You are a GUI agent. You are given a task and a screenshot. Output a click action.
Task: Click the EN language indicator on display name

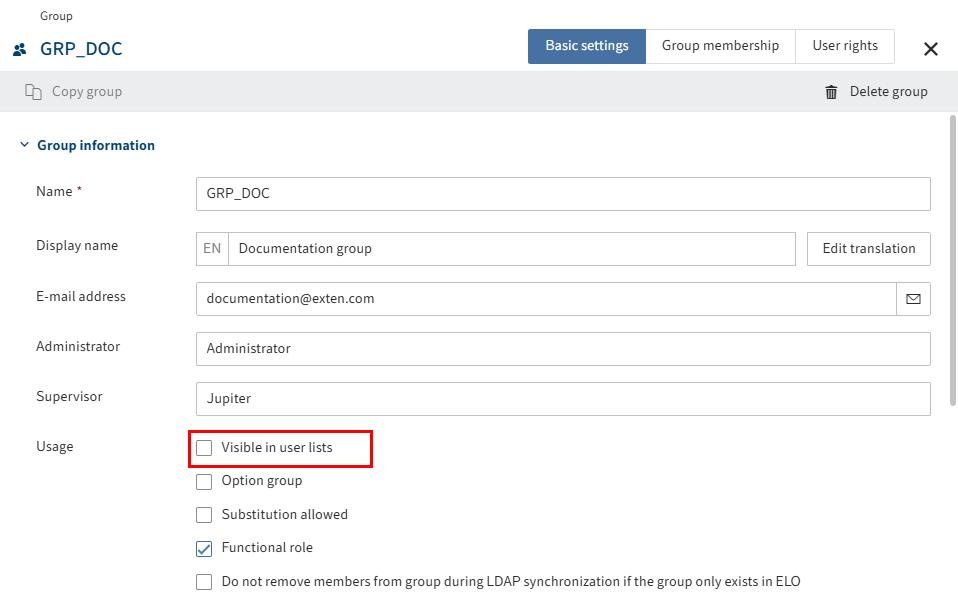(x=211, y=248)
